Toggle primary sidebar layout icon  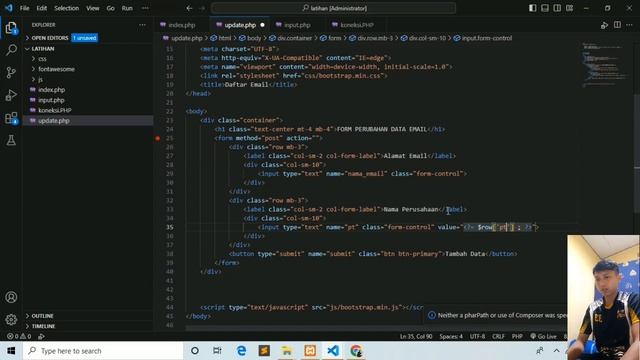[x=532, y=8]
